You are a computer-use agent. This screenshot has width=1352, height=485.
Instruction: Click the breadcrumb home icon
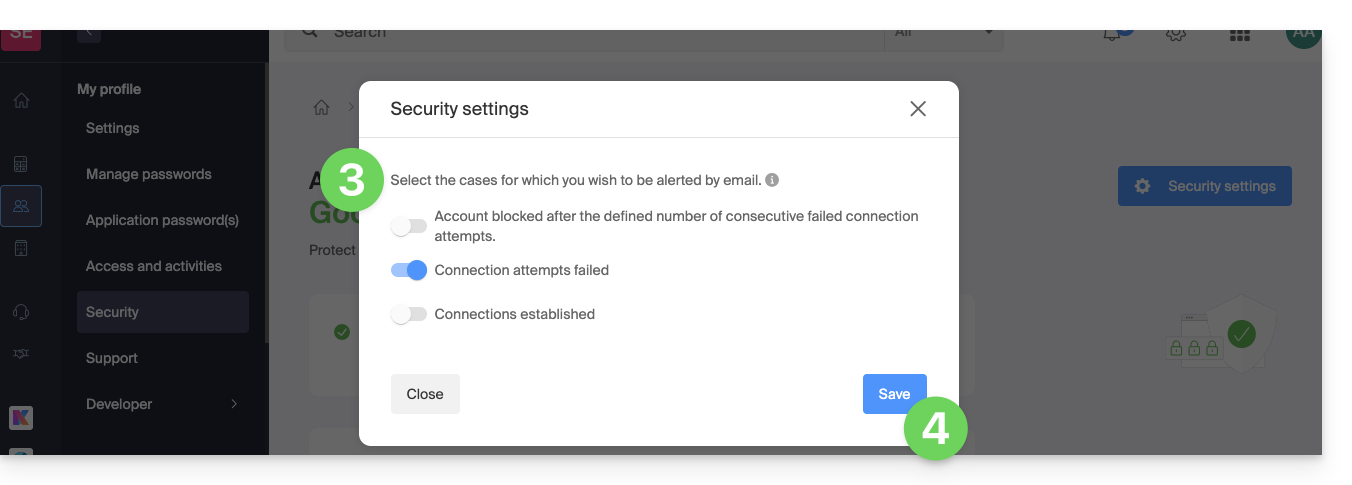[x=321, y=107]
